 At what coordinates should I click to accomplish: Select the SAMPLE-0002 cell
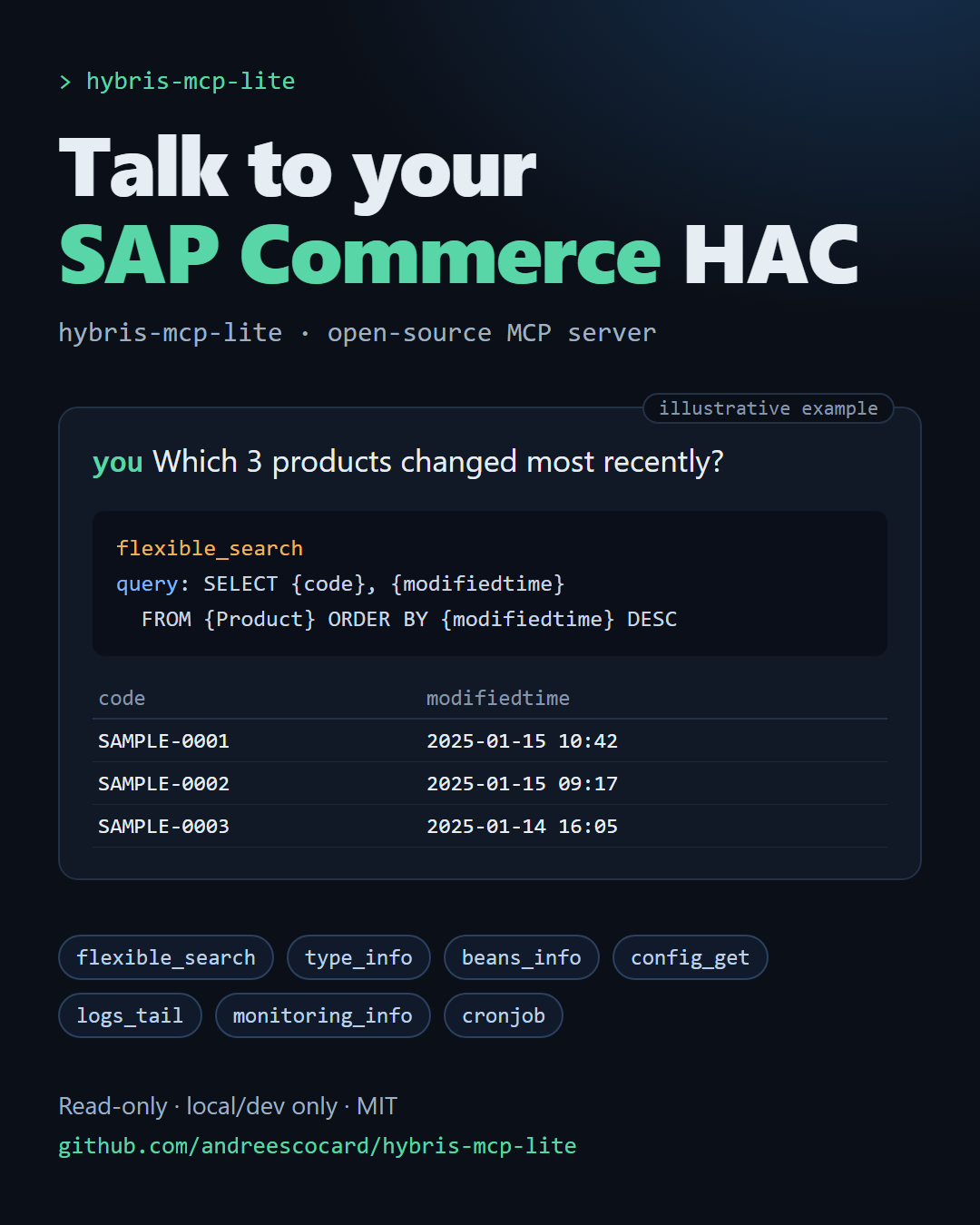coord(163,783)
